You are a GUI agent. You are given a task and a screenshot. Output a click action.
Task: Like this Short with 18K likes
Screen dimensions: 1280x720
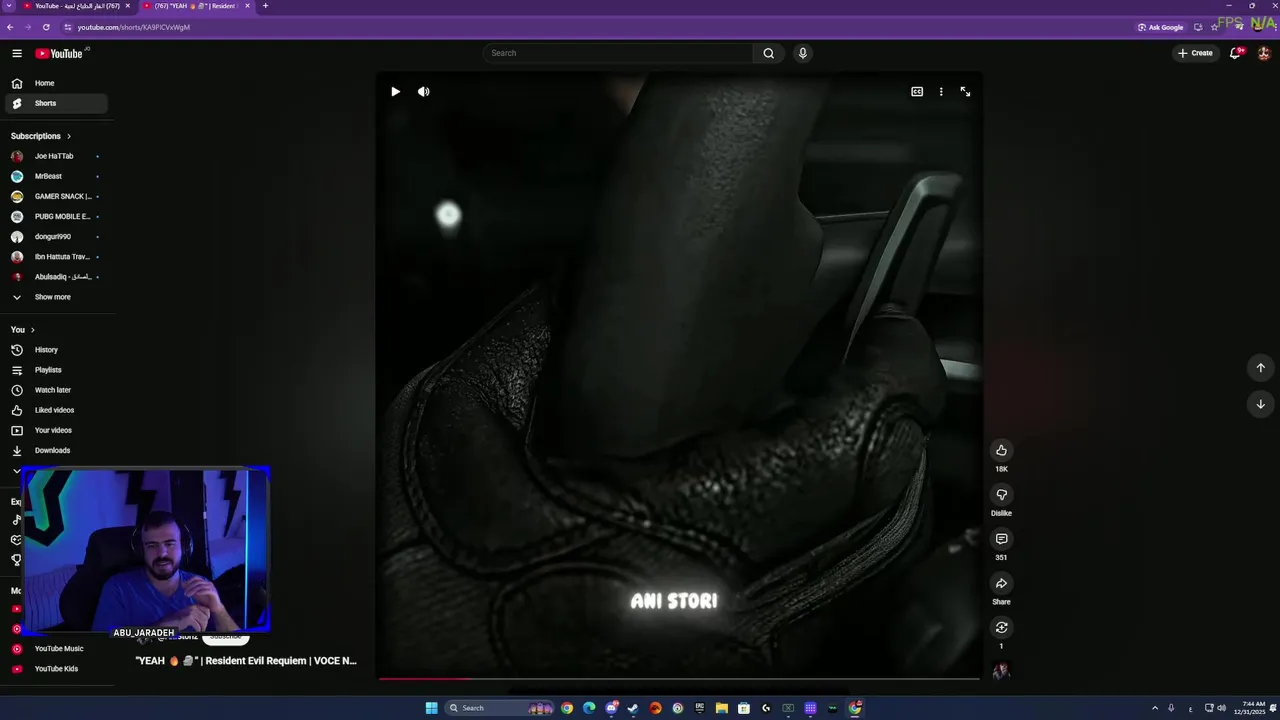click(x=1001, y=450)
